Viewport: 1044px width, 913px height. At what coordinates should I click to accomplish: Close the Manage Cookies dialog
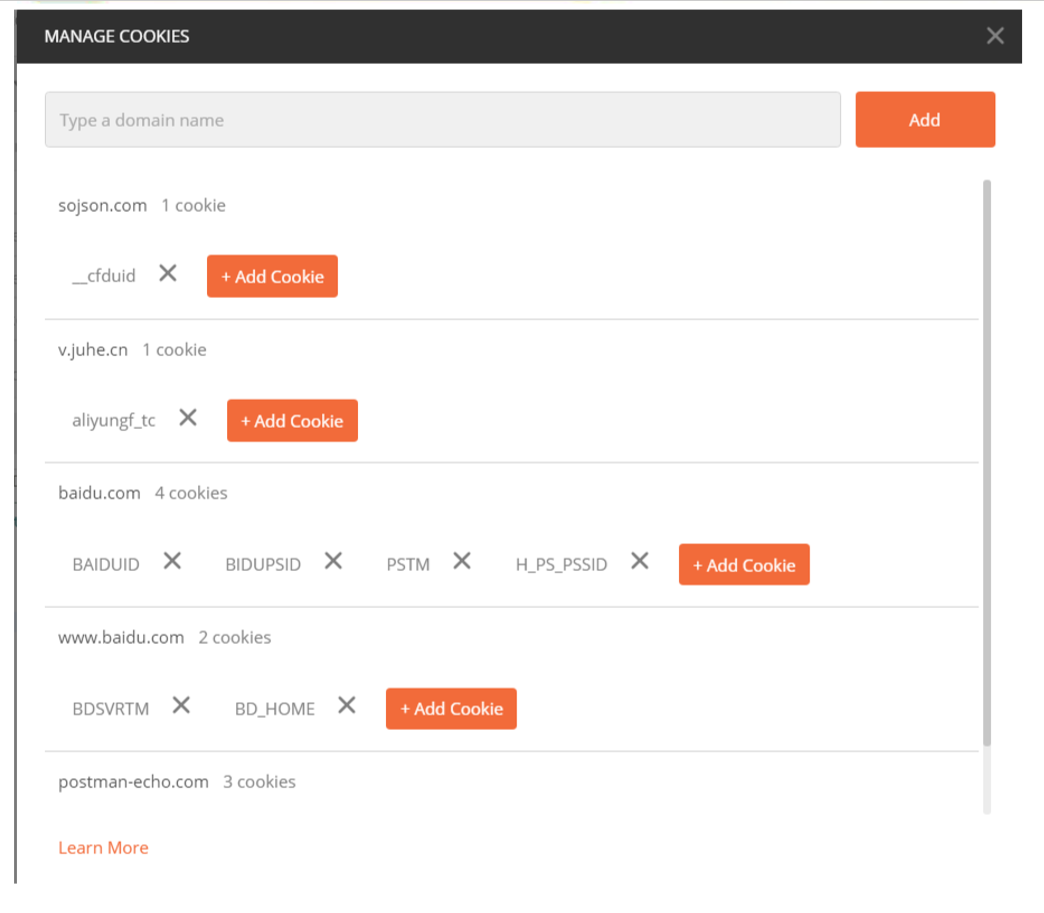(995, 36)
